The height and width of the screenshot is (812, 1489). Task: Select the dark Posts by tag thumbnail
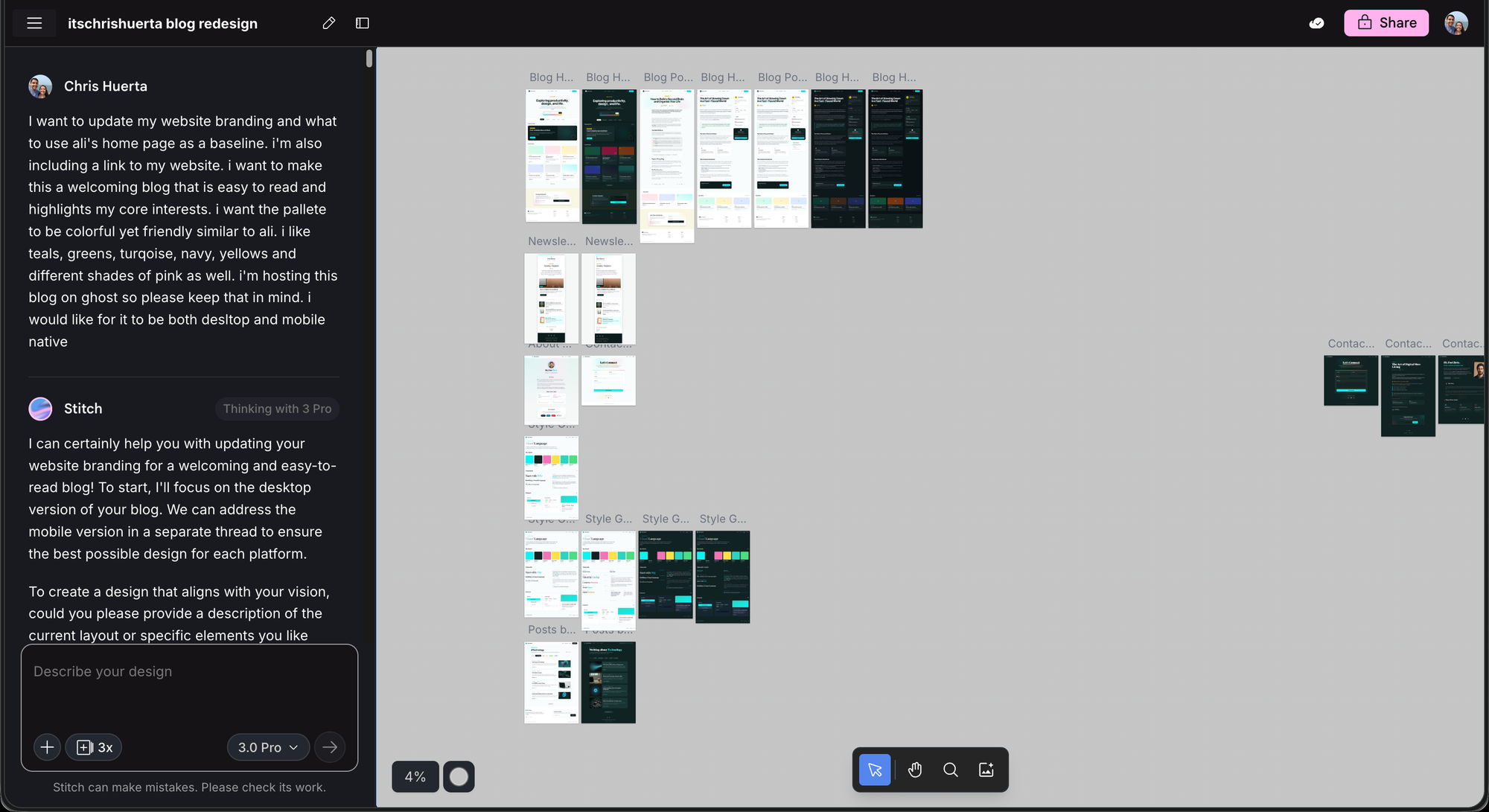(608, 682)
